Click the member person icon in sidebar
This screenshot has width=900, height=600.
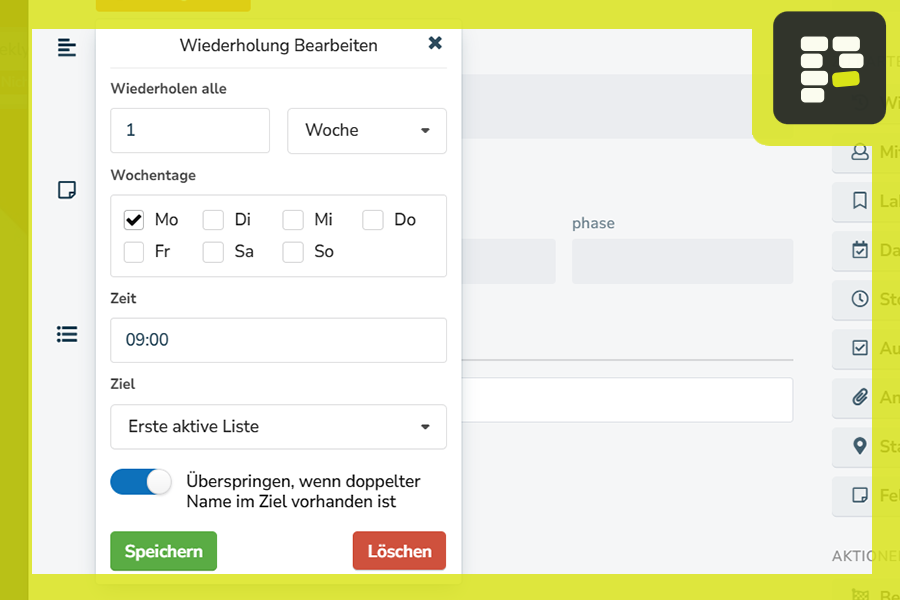pyautogui.click(x=860, y=152)
